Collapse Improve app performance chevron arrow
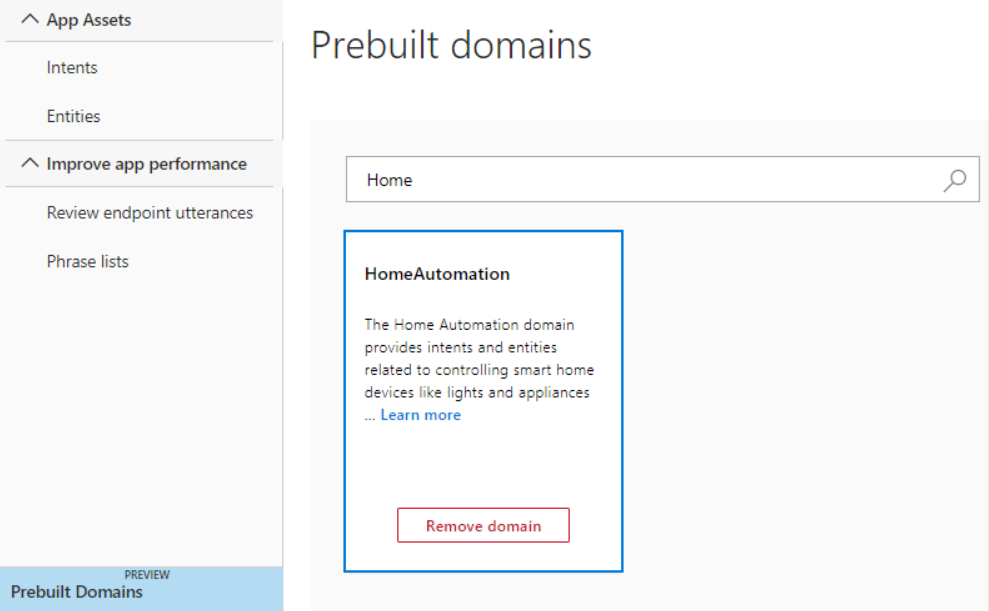 [x=30, y=164]
